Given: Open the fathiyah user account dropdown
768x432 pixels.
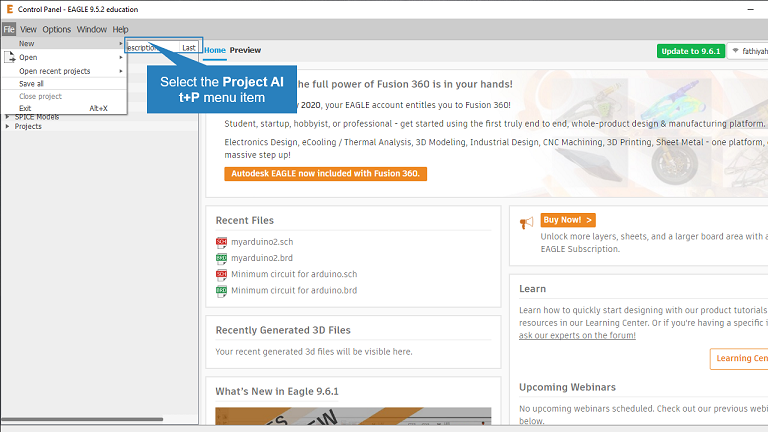Looking at the screenshot, I should pyautogui.click(x=748, y=51).
